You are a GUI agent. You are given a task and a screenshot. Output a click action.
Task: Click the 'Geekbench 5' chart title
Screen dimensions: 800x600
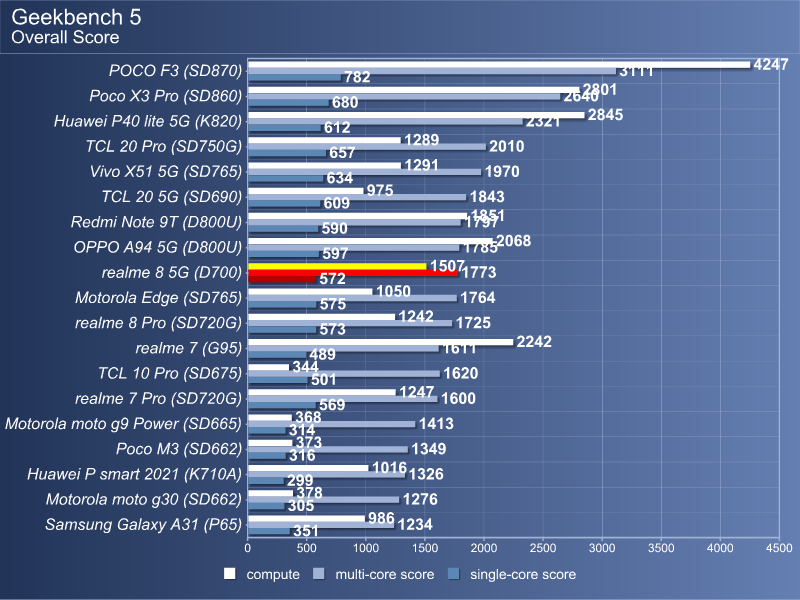coord(76,17)
